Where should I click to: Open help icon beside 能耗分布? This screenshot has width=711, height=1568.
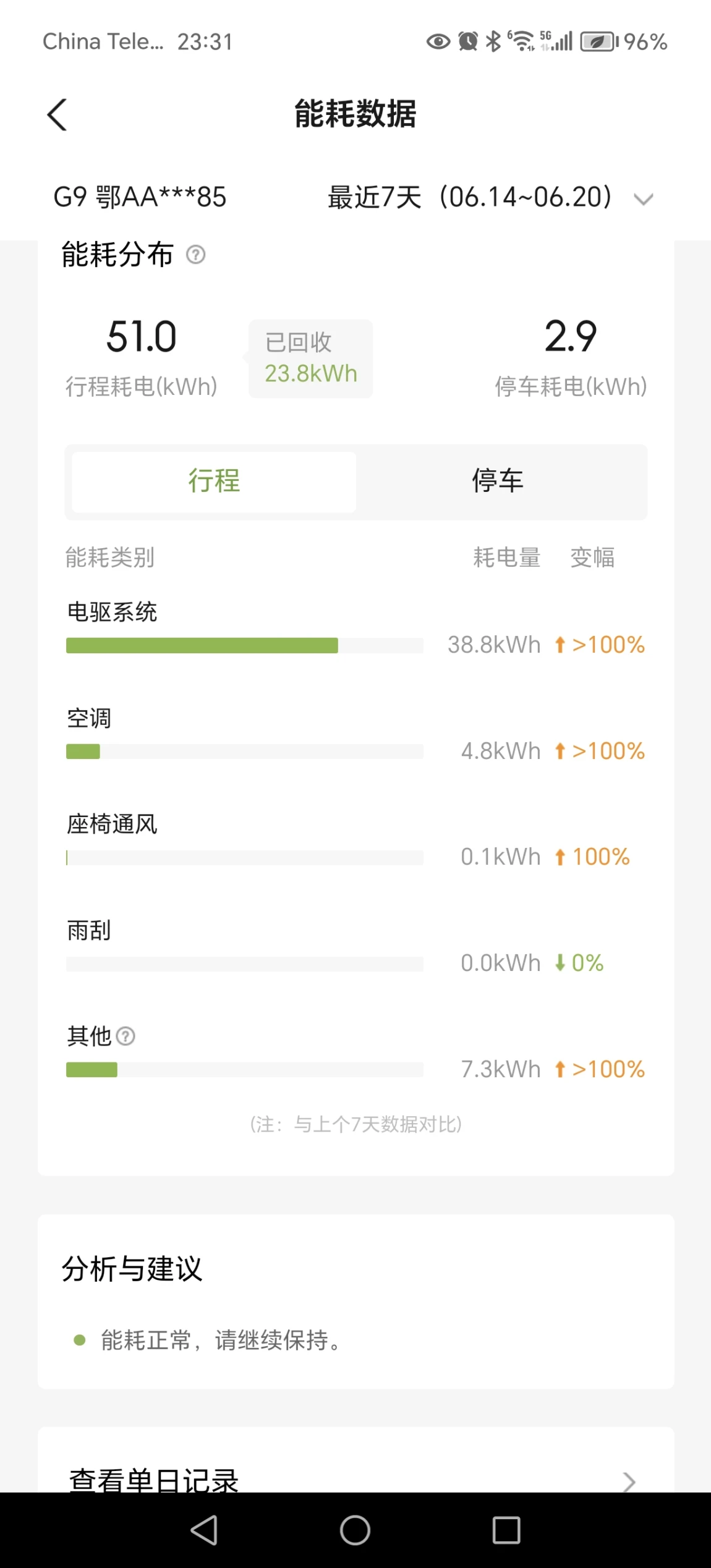point(196,255)
